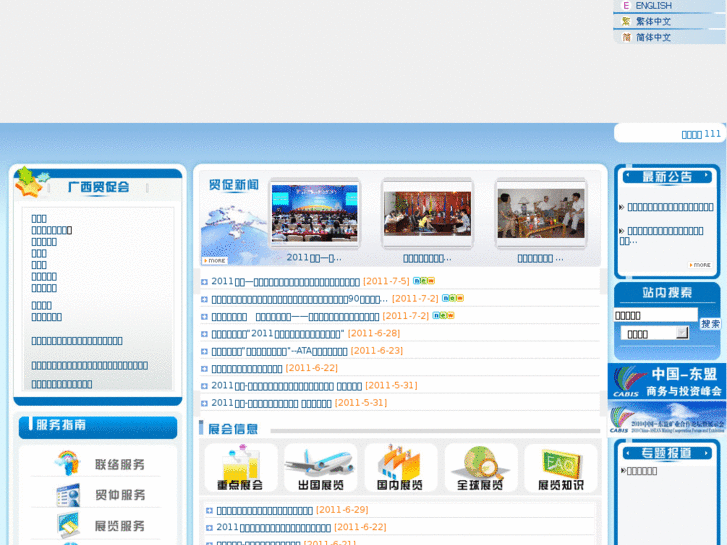Click the right arrow in 最新公告 header

(706, 175)
